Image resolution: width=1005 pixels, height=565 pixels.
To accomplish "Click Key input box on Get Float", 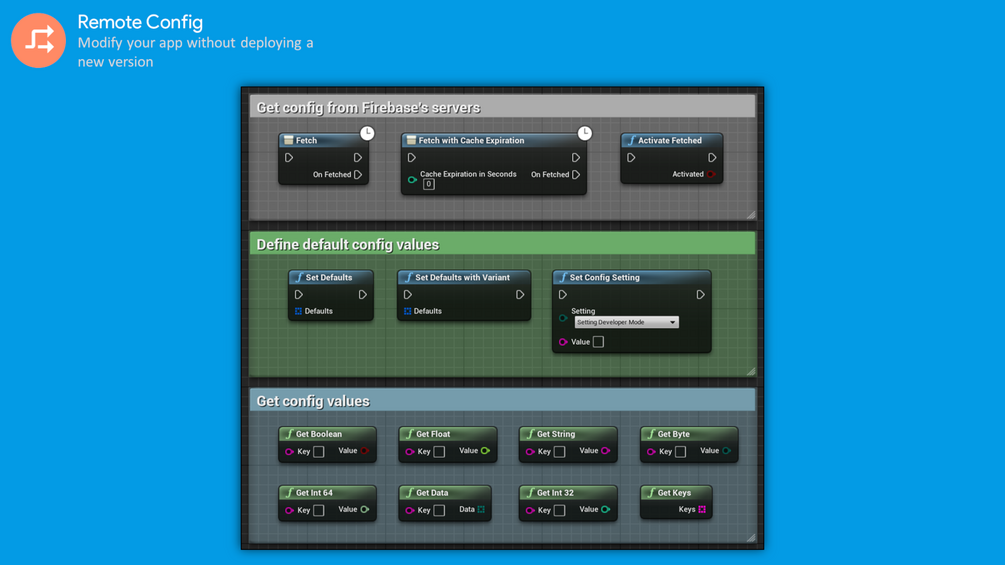I will click(439, 452).
